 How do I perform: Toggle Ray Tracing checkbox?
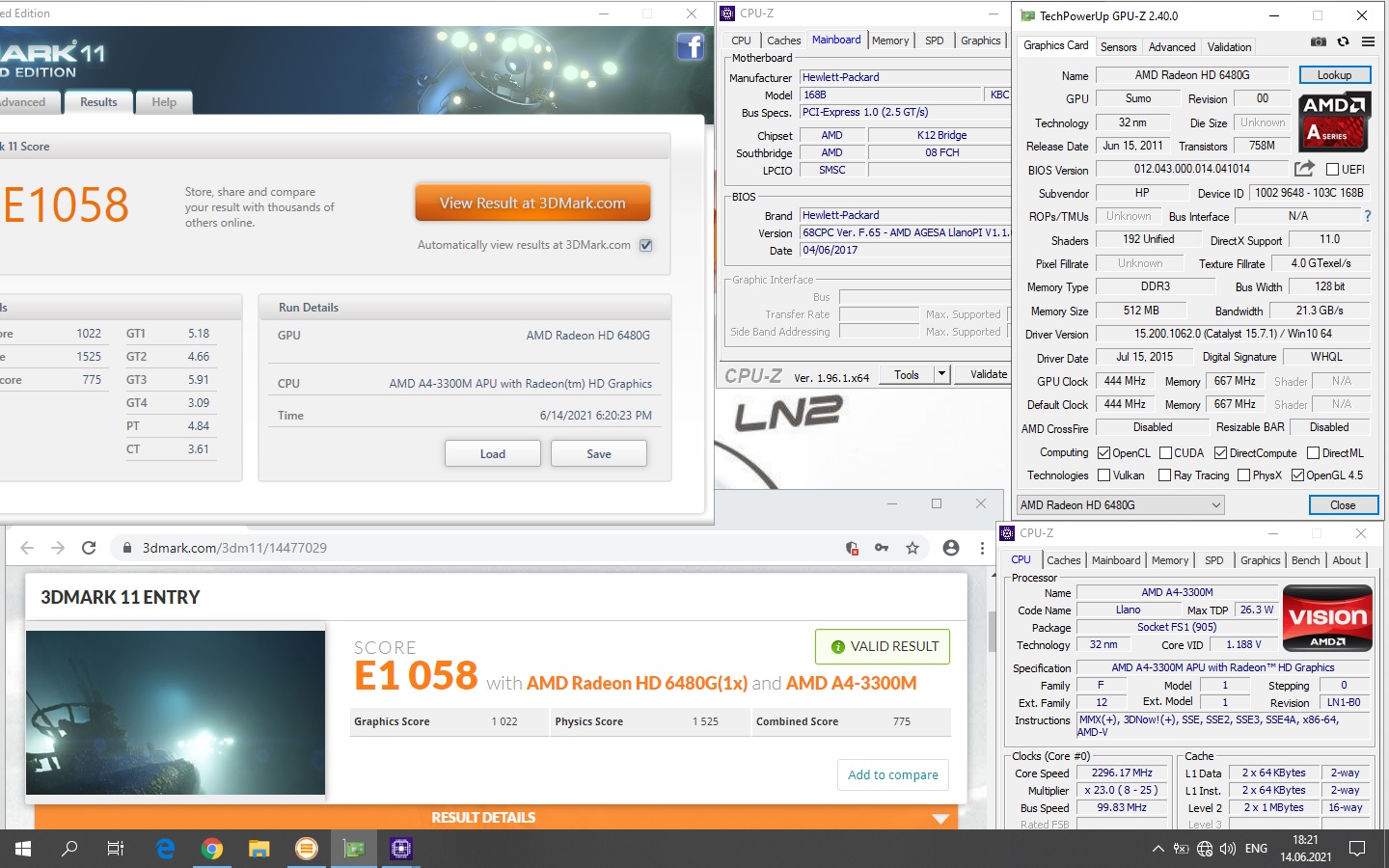(x=1164, y=475)
